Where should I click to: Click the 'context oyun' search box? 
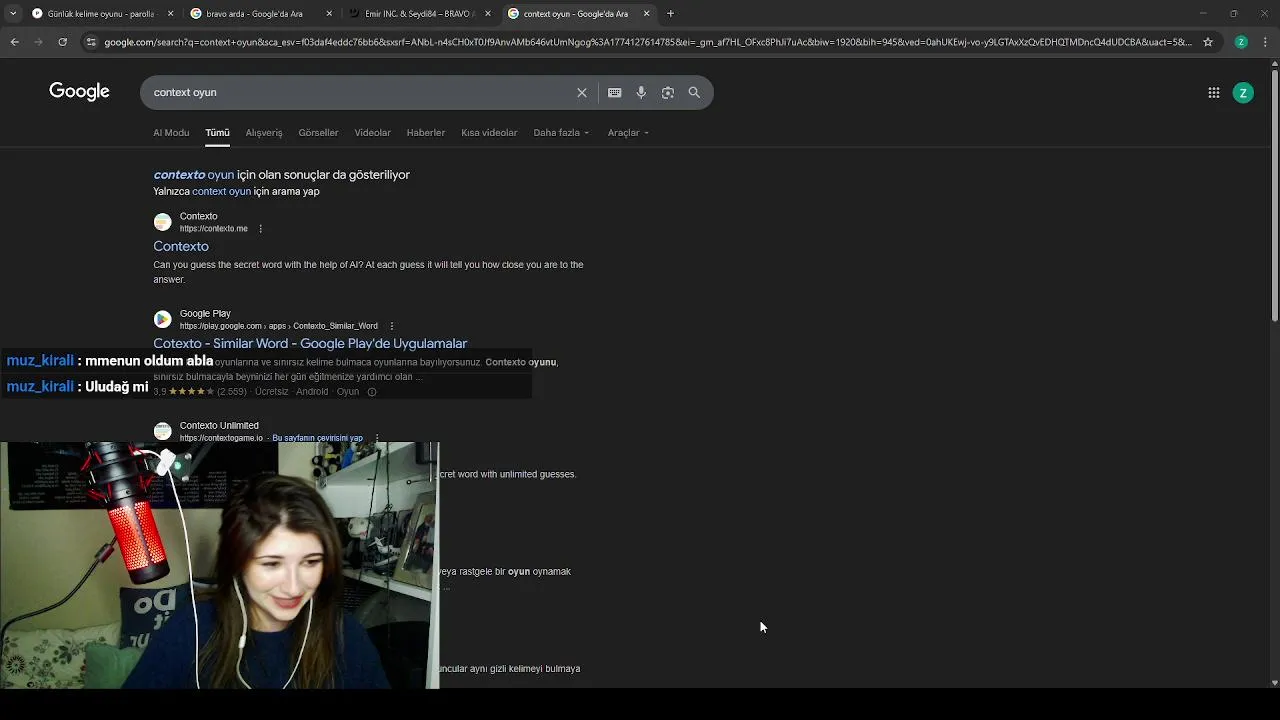click(360, 92)
